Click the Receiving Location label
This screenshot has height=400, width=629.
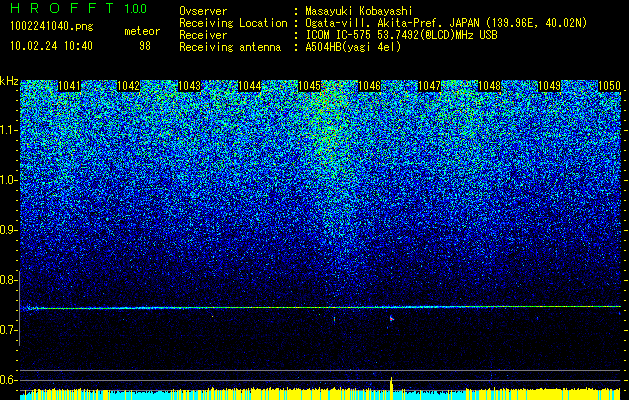click(233, 23)
